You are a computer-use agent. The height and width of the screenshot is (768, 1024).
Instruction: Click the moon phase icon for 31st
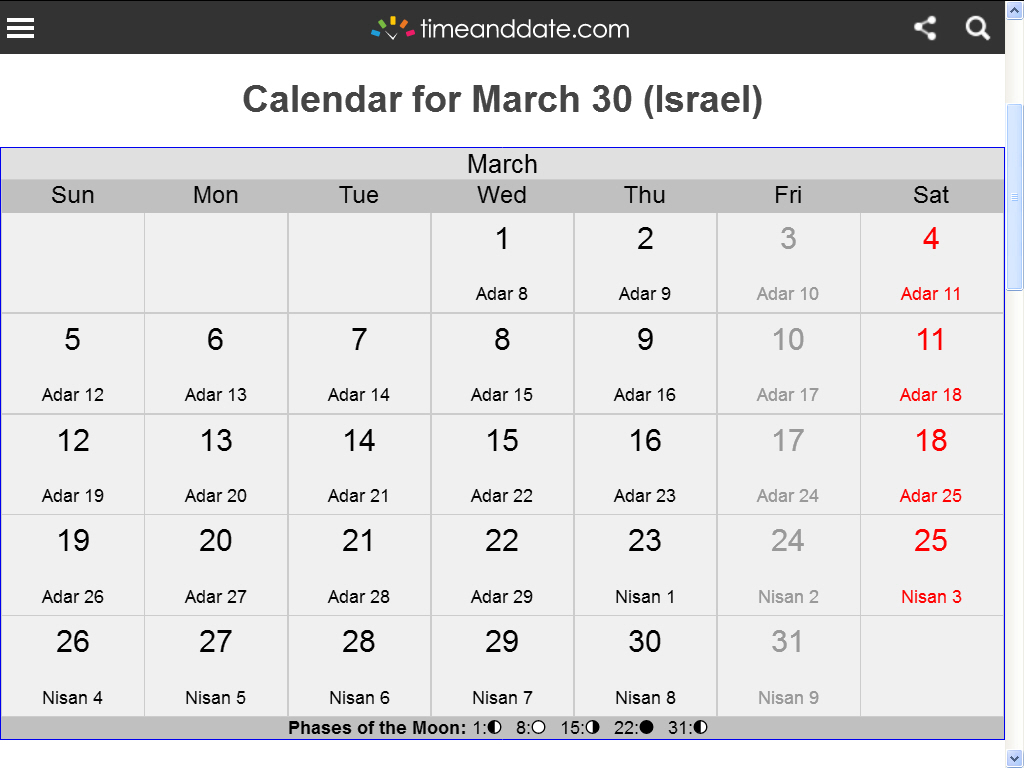tap(701, 727)
